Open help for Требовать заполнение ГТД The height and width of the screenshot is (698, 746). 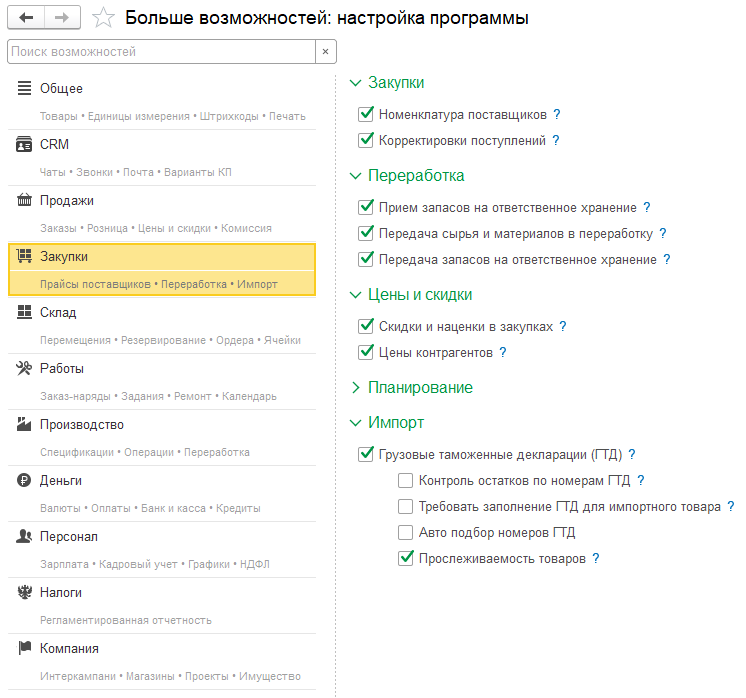[x=731, y=506]
